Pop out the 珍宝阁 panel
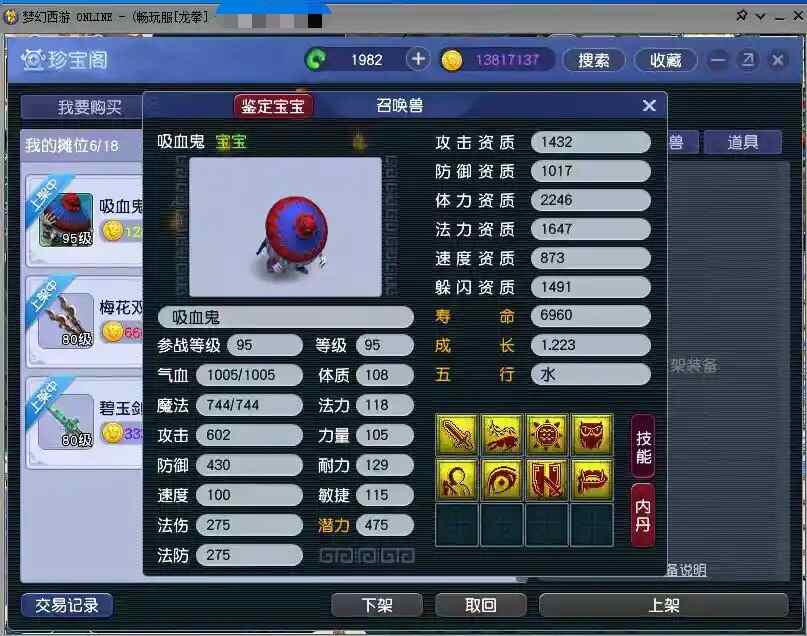807x636 pixels. [x=748, y=60]
